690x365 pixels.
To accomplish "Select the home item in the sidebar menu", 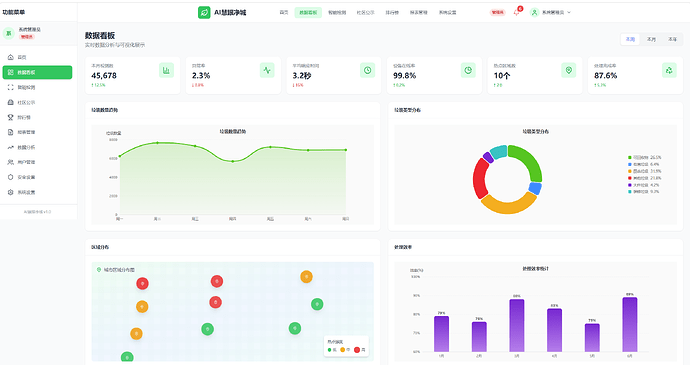I will click(x=37, y=57).
